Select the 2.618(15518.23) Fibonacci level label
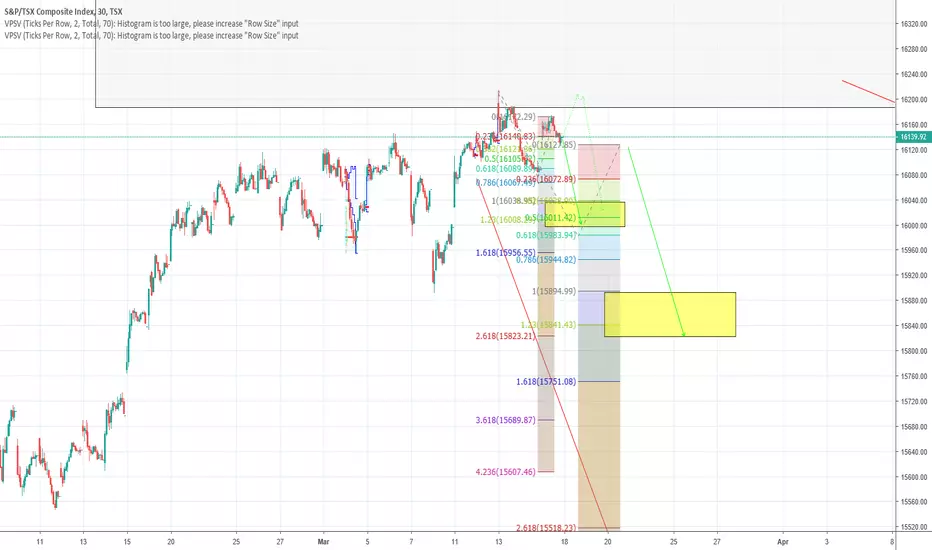 [x=546, y=527]
